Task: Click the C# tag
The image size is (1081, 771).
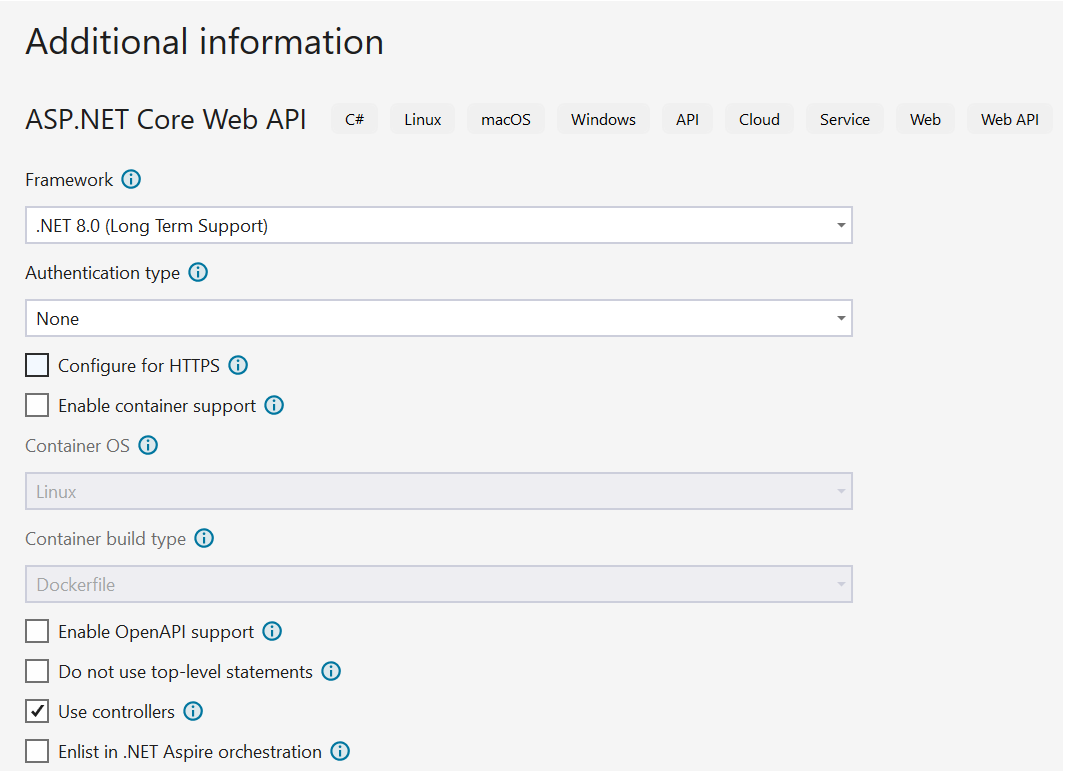Action: click(354, 119)
